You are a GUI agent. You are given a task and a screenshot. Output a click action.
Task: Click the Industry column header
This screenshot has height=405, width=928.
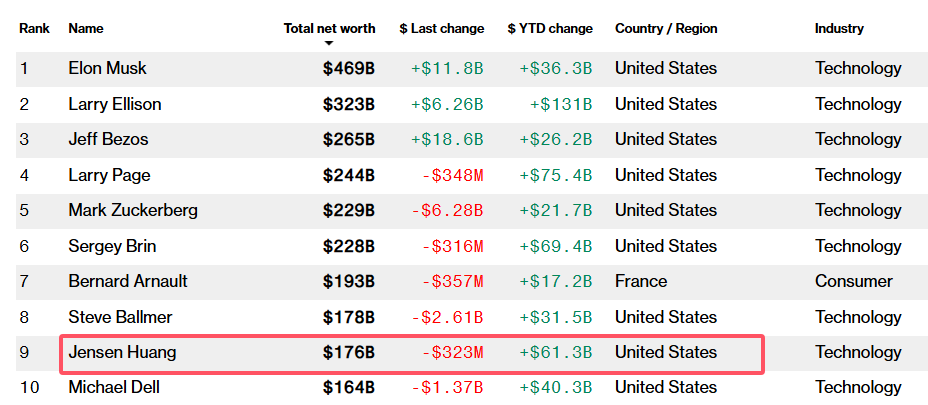[839, 29]
